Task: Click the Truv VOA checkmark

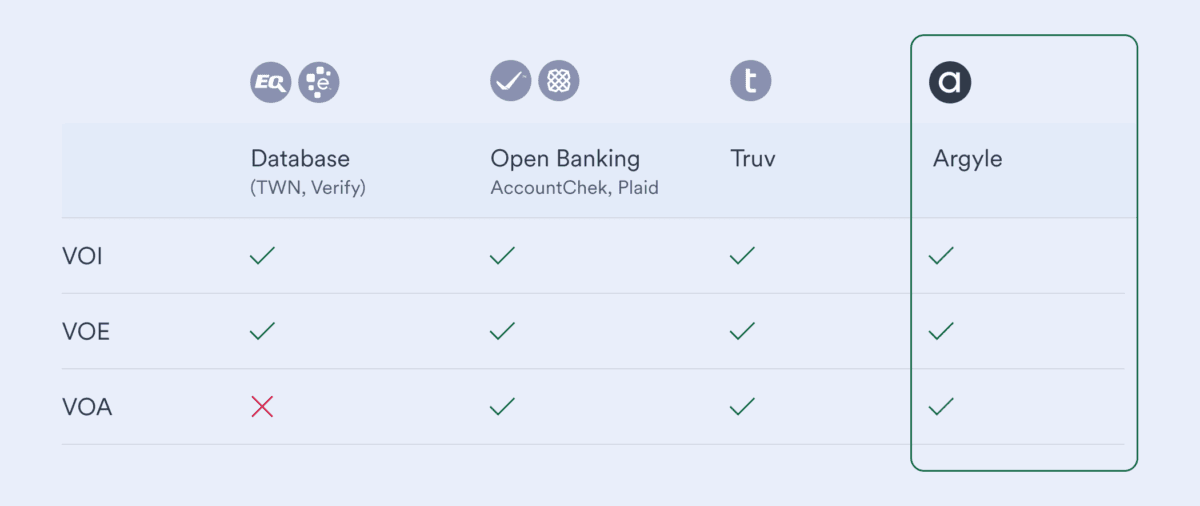Action: tap(742, 406)
